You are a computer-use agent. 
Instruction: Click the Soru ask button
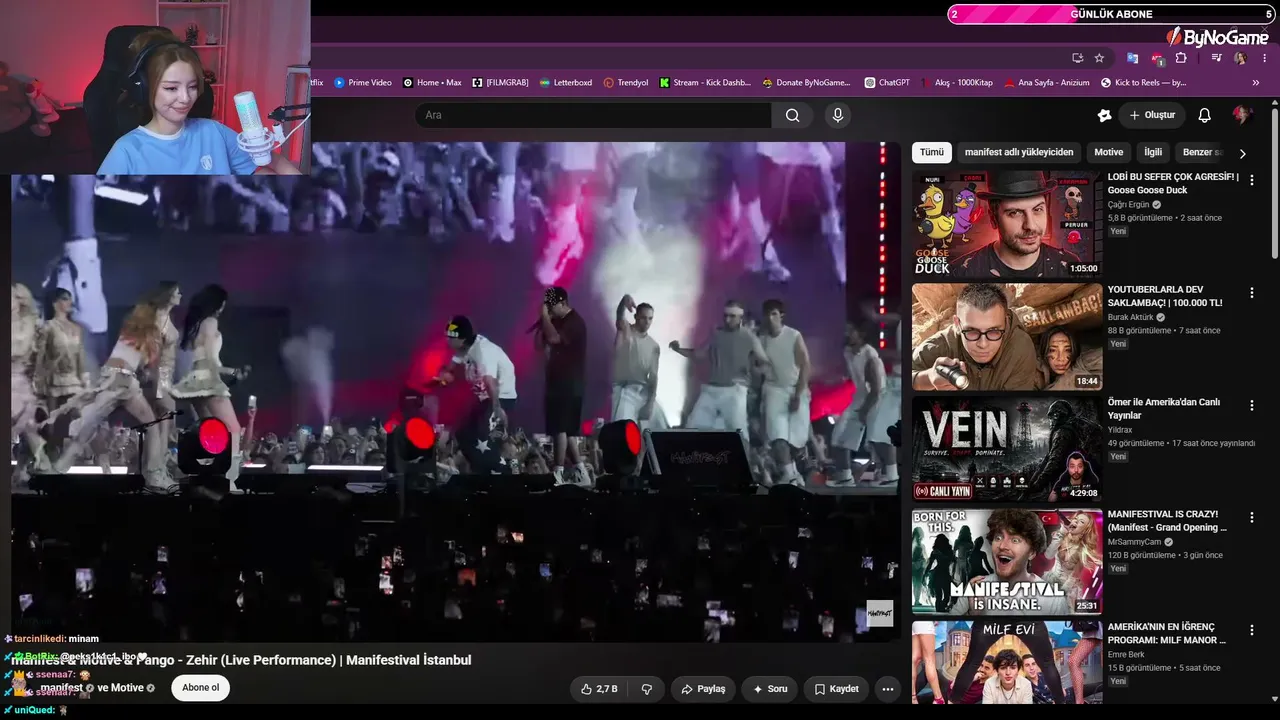coord(770,689)
